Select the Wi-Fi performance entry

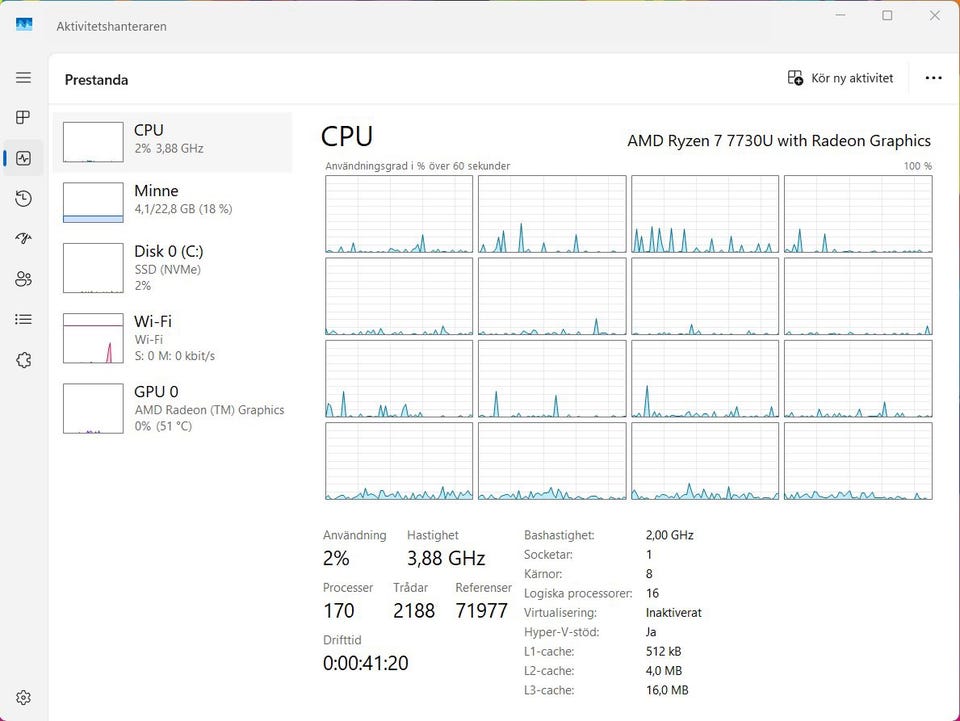tap(172, 338)
